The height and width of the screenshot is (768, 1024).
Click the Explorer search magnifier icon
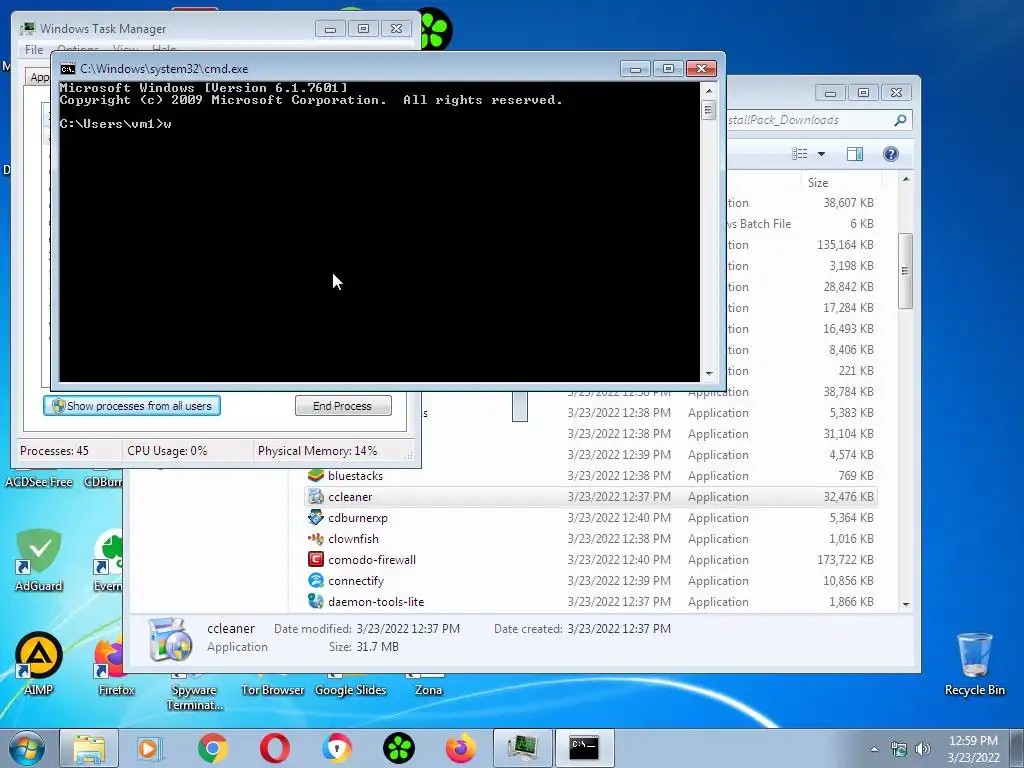click(x=901, y=120)
